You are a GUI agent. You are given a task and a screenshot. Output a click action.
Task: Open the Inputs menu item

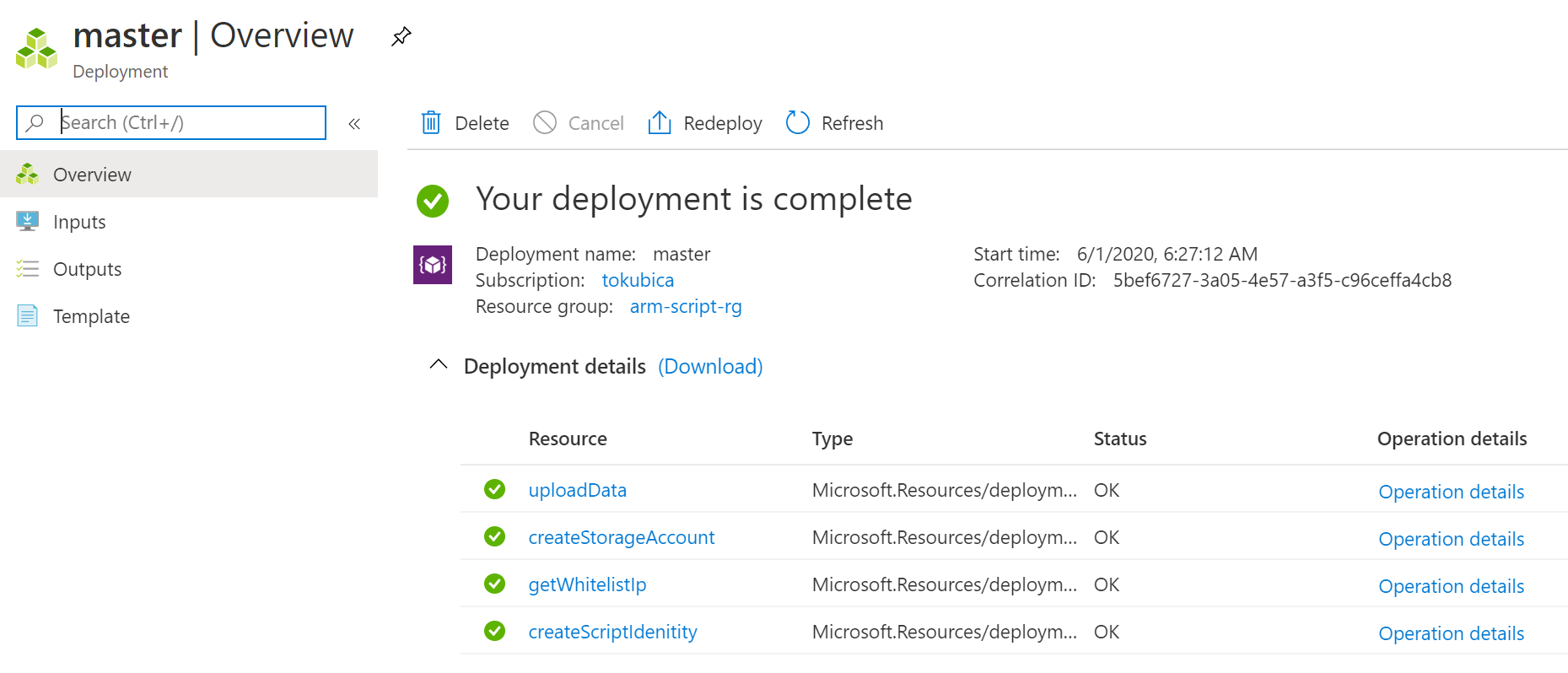[79, 222]
